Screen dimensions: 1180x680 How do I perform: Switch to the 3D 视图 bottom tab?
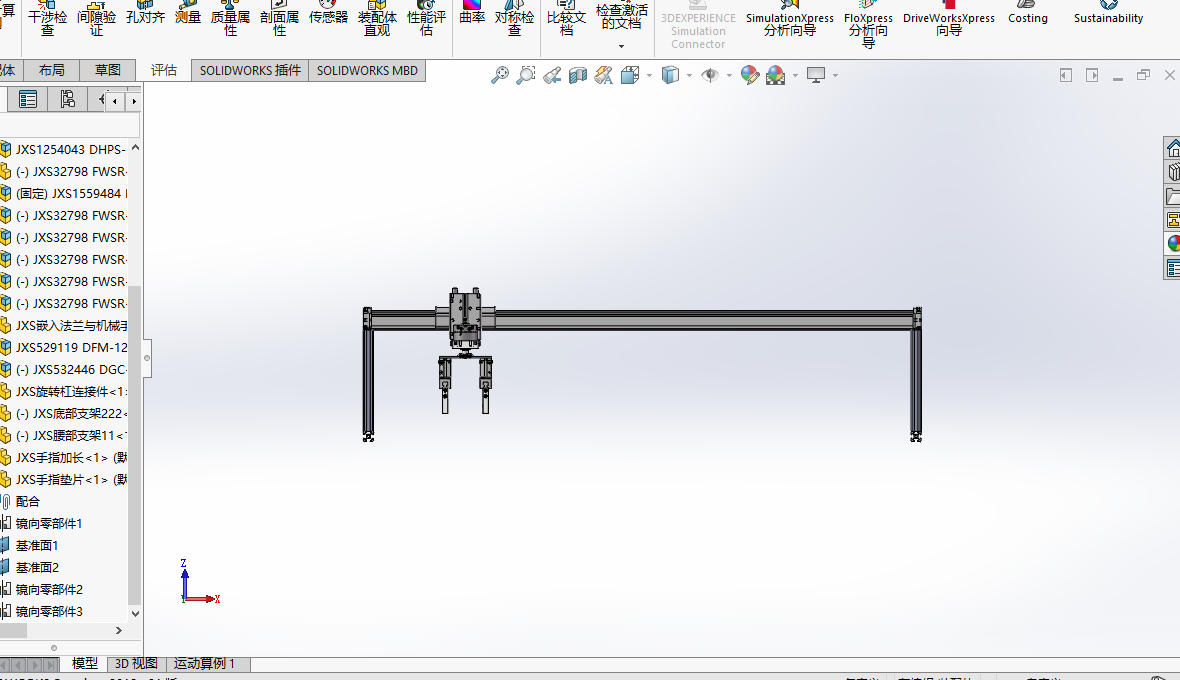[136, 663]
